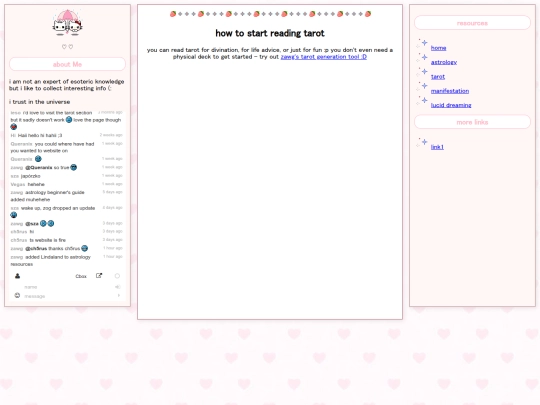Viewport: 540px width, 405px height.
Task: Click the 'about Me' header
Action: pos(68,64)
